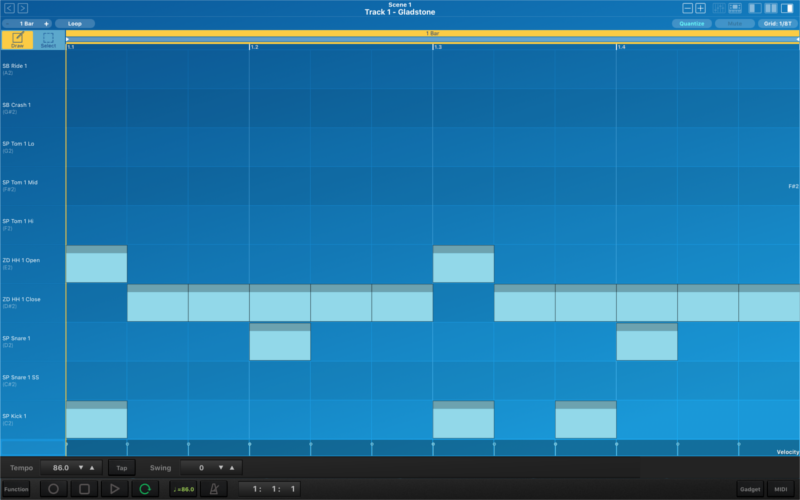The width and height of the screenshot is (800, 500).
Task: Click the Quantize button
Action: (x=691, y=23)
